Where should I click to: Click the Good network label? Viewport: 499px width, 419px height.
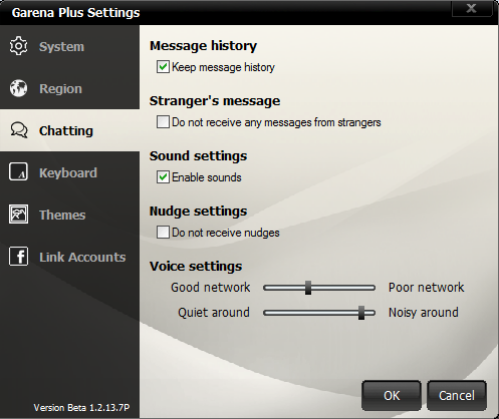click(x=210, y=287)
